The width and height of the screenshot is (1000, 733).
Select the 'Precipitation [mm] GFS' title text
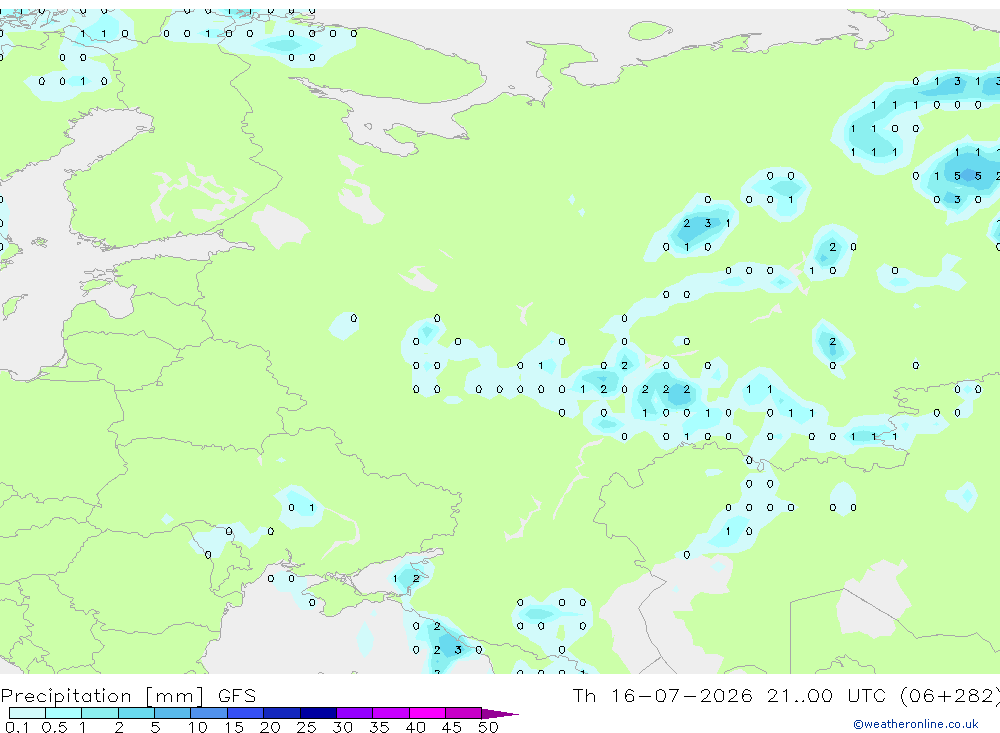(128, 696)
